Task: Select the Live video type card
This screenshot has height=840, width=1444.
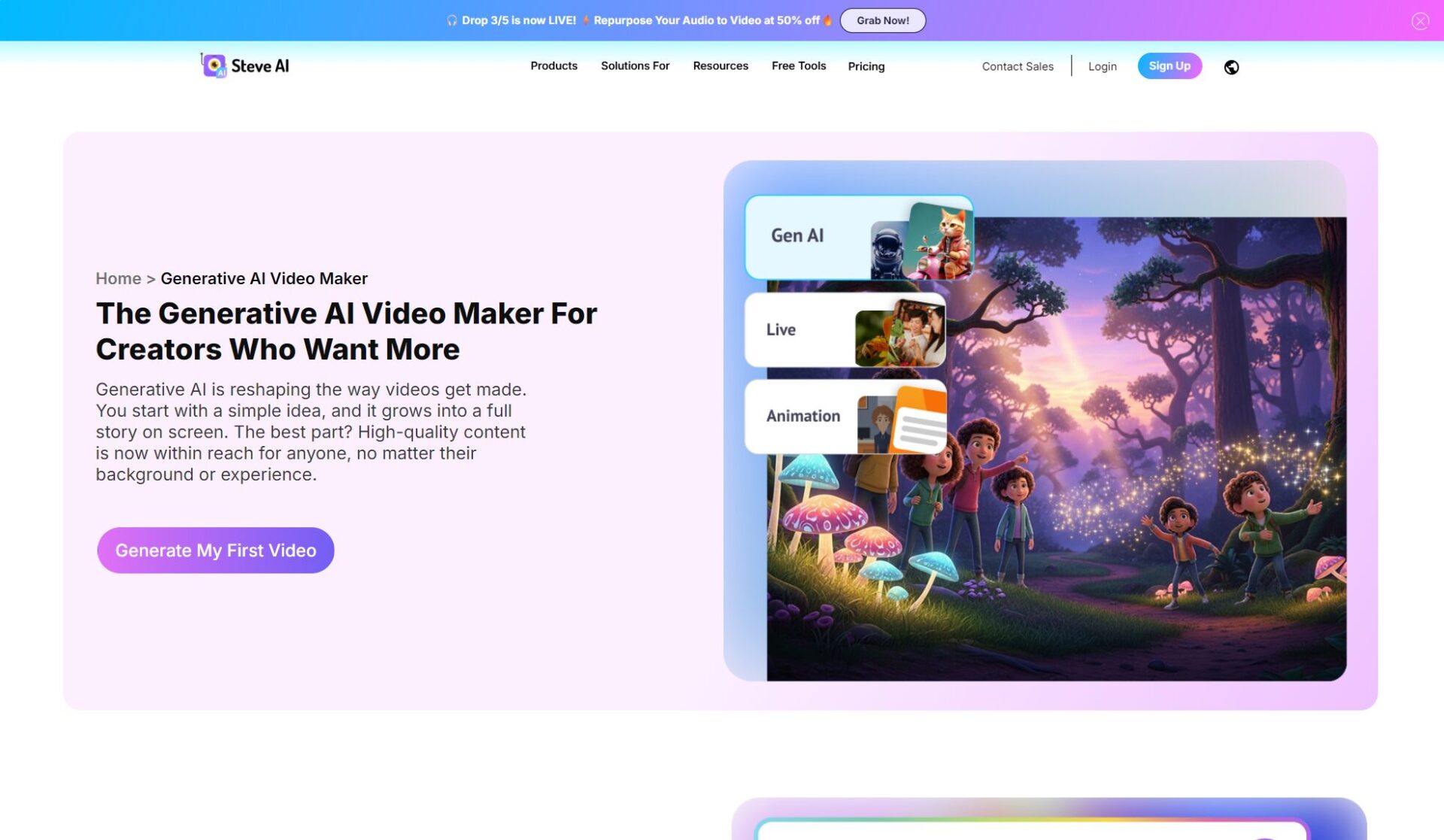Action: click(x=782, y=330)
